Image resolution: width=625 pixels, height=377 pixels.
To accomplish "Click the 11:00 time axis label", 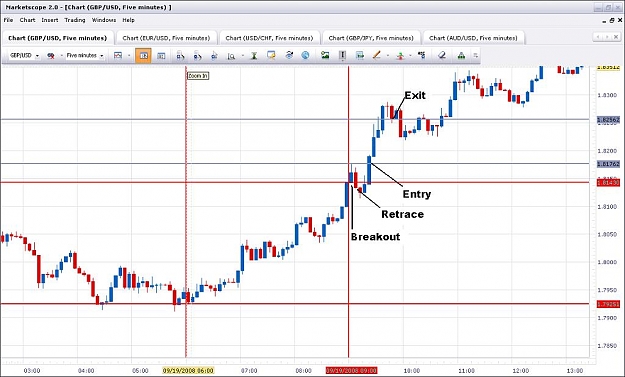I will coord(466,371).
